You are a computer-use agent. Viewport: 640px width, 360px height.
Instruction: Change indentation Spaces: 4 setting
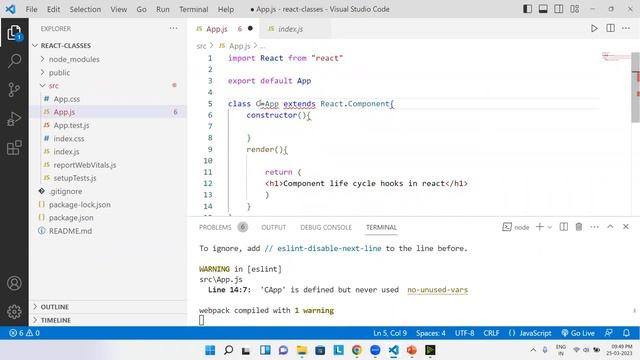[x=431, y=333]
